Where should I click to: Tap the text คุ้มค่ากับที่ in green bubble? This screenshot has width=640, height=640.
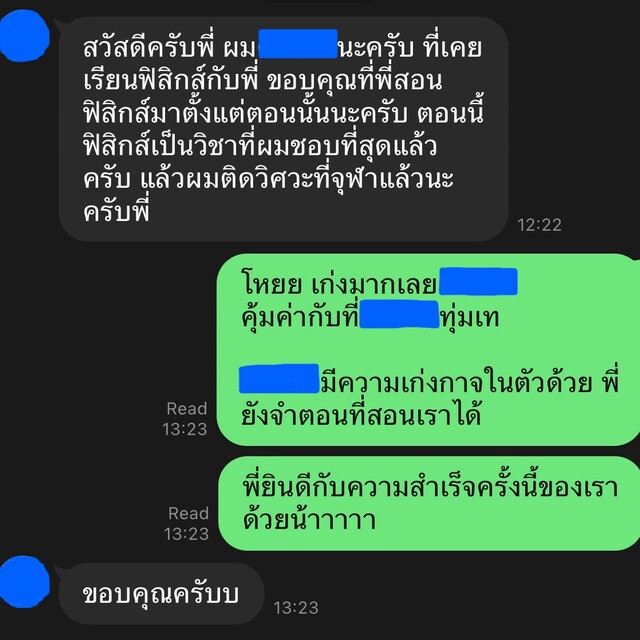point(300,316)
